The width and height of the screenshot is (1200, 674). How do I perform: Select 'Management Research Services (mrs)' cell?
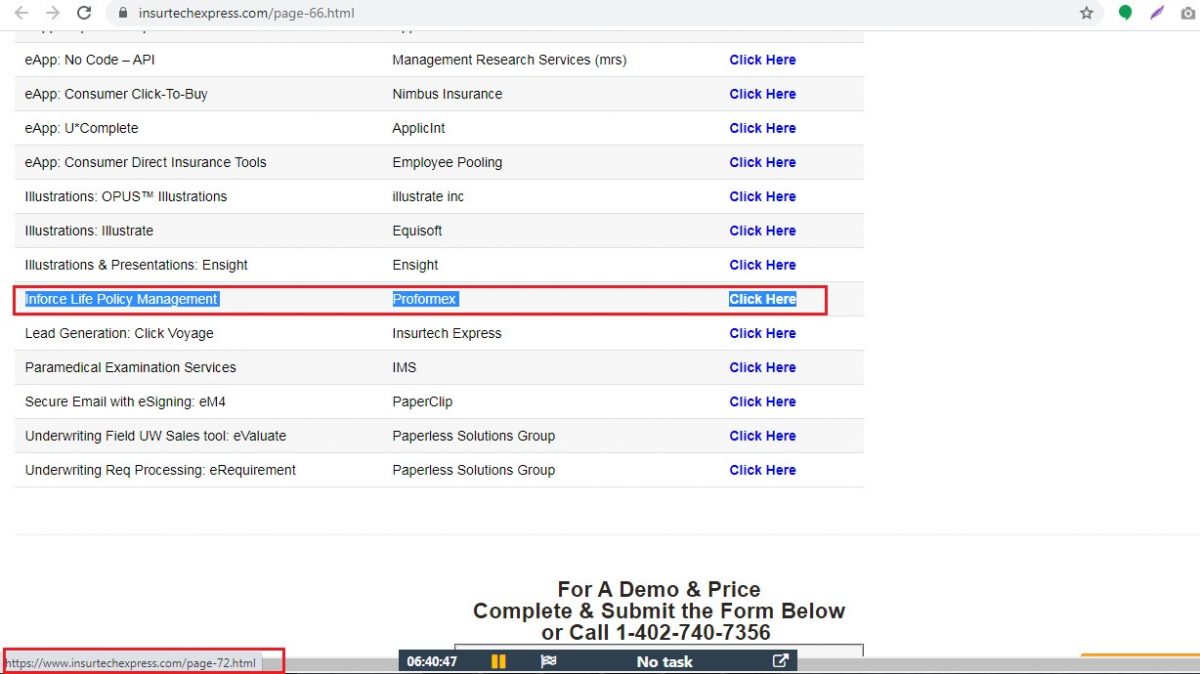click(509, 60)
